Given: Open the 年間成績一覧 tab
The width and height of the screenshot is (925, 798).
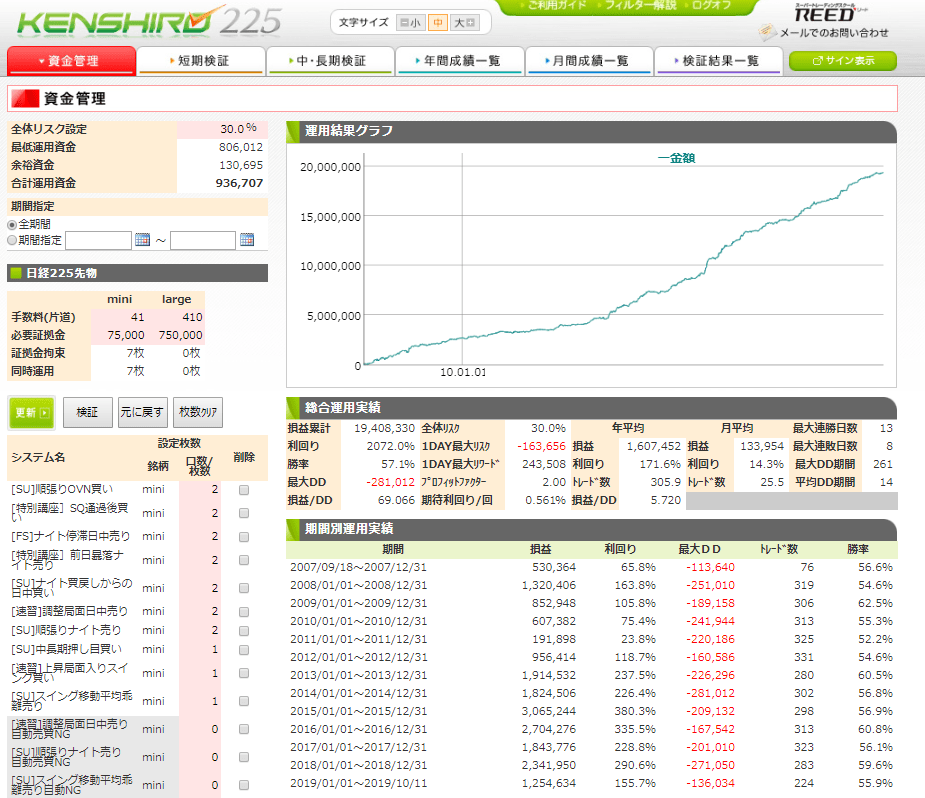Looking at the screenshot, I should click(460, 61).
